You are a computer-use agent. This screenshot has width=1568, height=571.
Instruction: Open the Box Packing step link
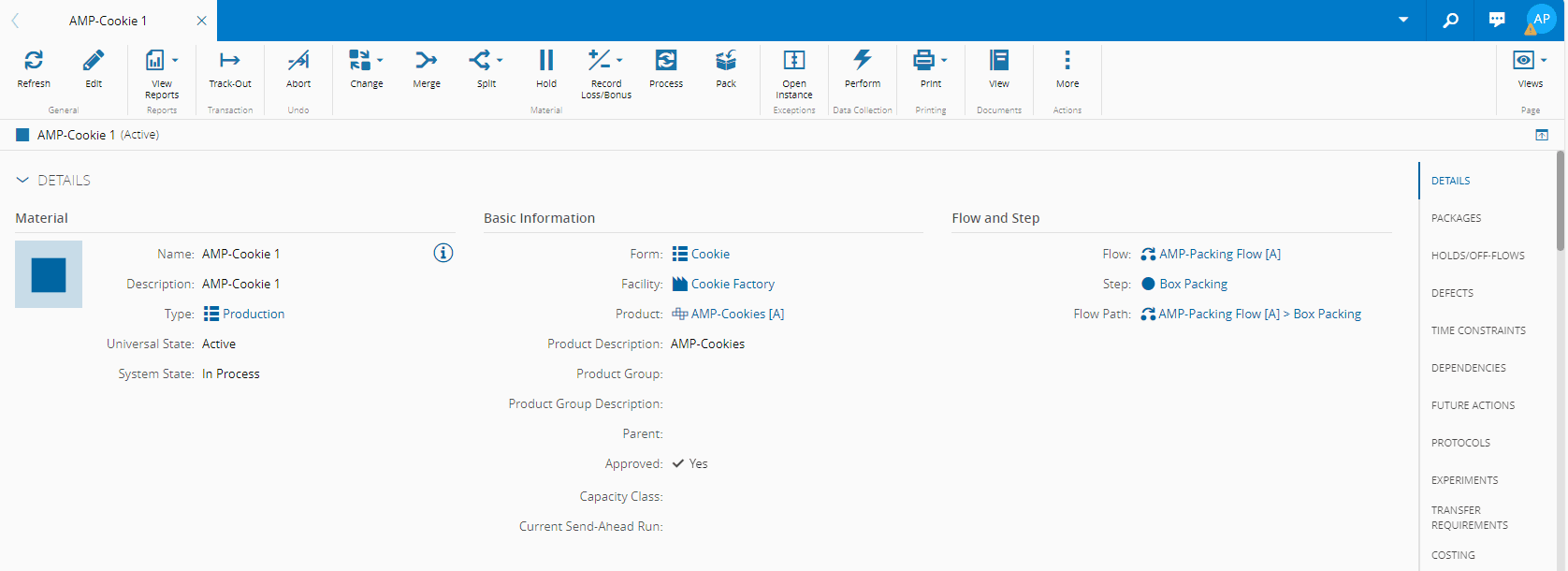tap(1193, 284)
